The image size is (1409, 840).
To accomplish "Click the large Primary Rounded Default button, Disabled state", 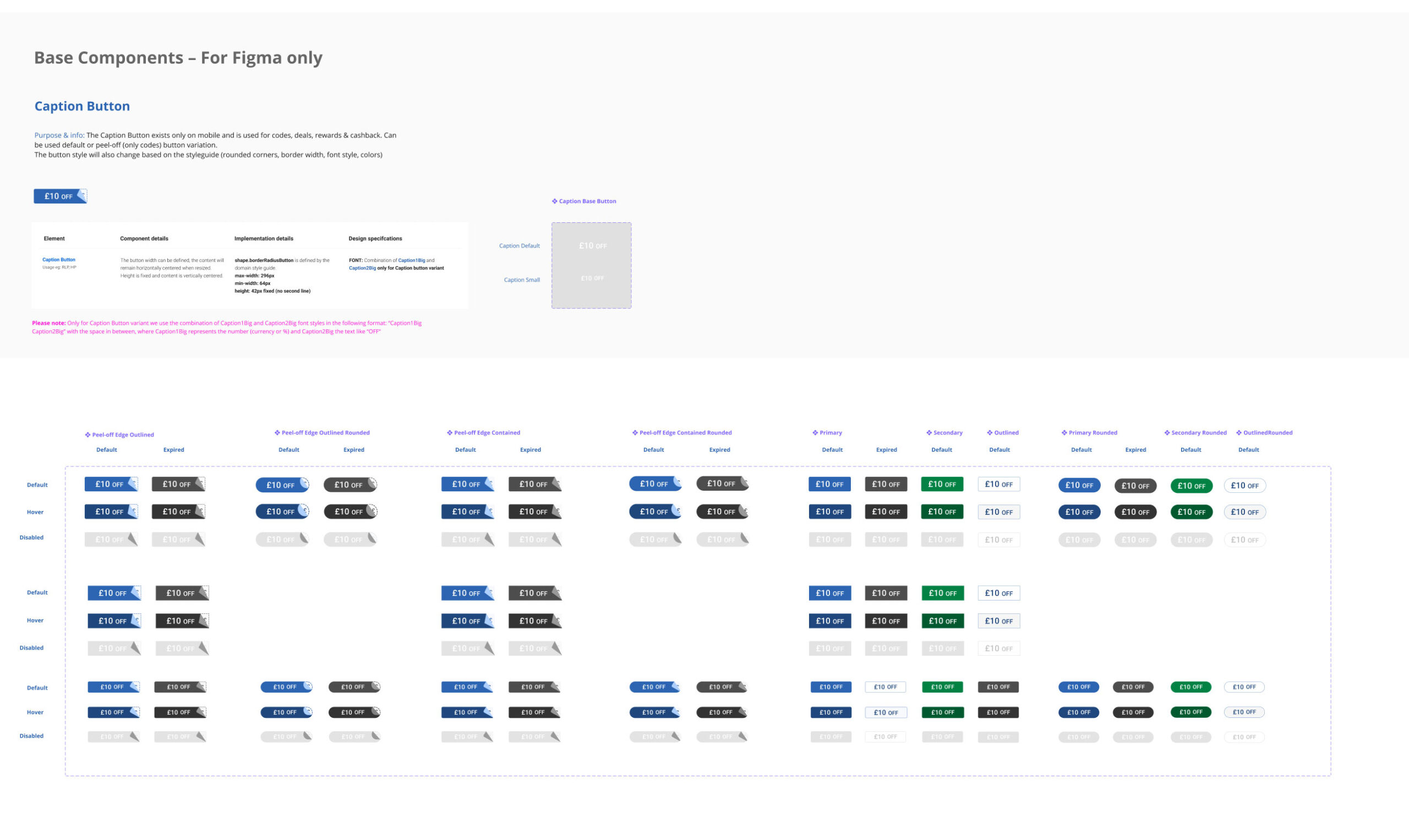I will click(1079, 540).
